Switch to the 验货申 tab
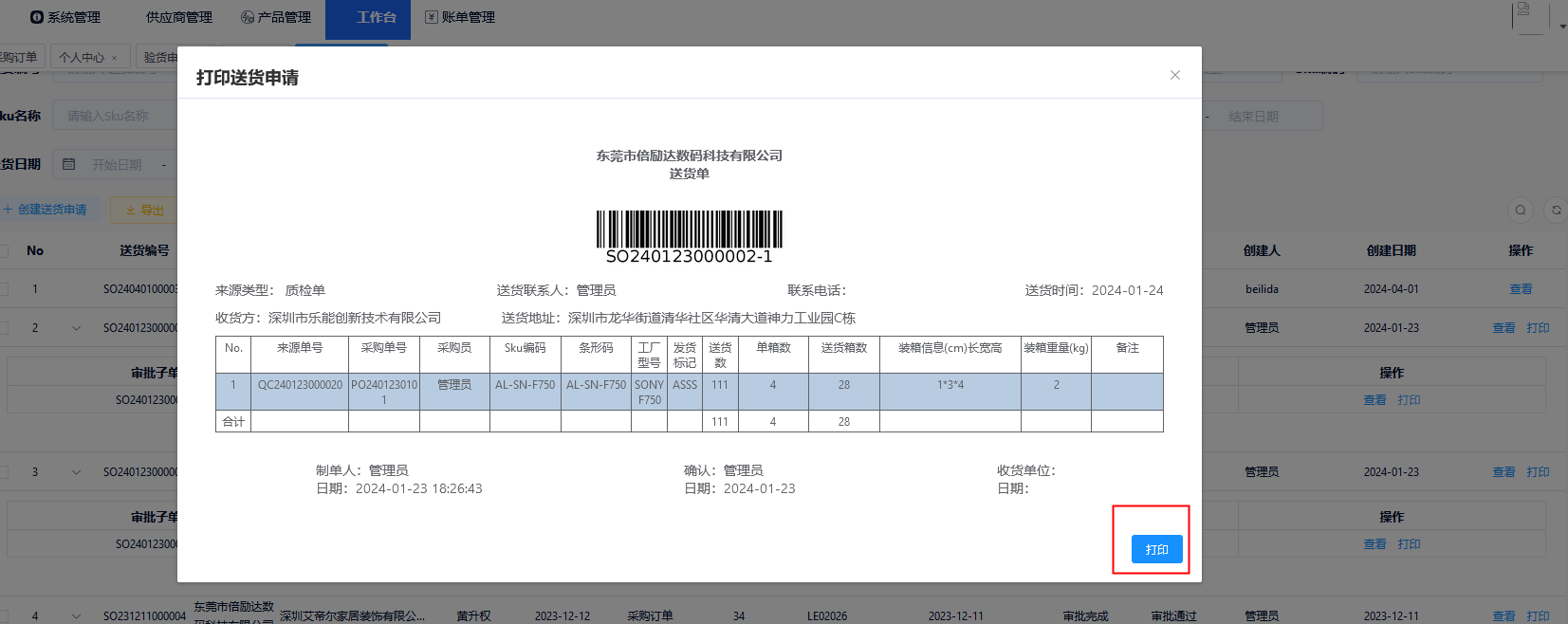Screen dimensions: 1568x624 [159, 58]
